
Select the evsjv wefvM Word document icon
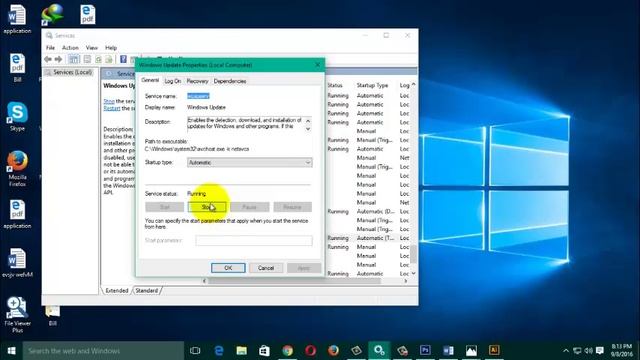[x=17, y=262]
